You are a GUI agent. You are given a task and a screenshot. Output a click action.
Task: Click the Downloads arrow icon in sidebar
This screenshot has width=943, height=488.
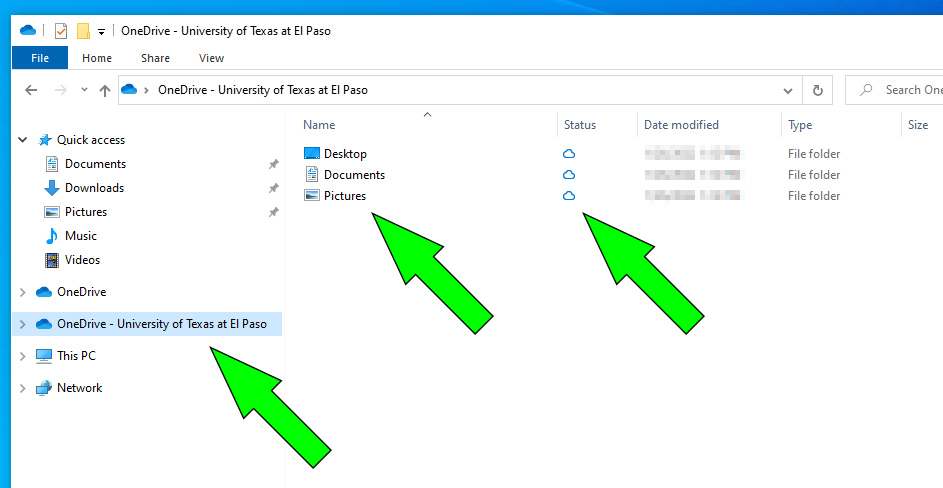pos(52,188)
